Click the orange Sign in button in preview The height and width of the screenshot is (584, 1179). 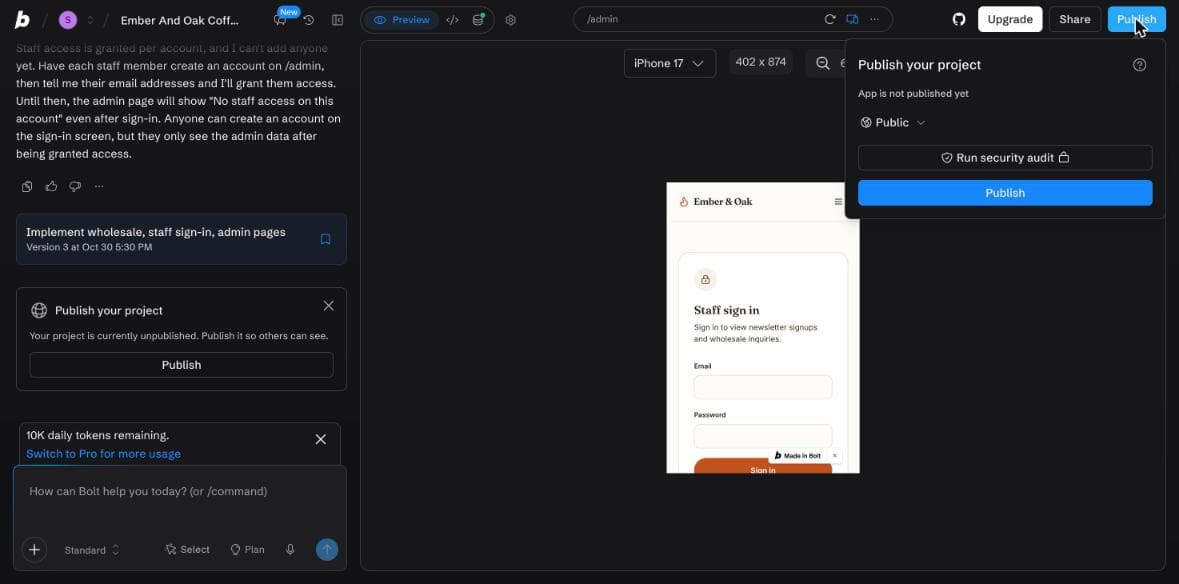click(762, 466)
